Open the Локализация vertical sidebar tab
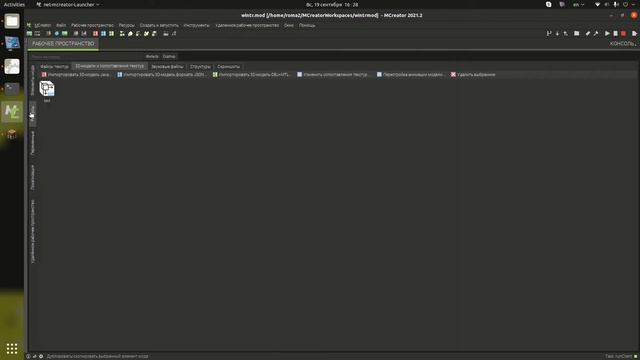Viewport: 640px width, 360px height. [x=33, y=177]
